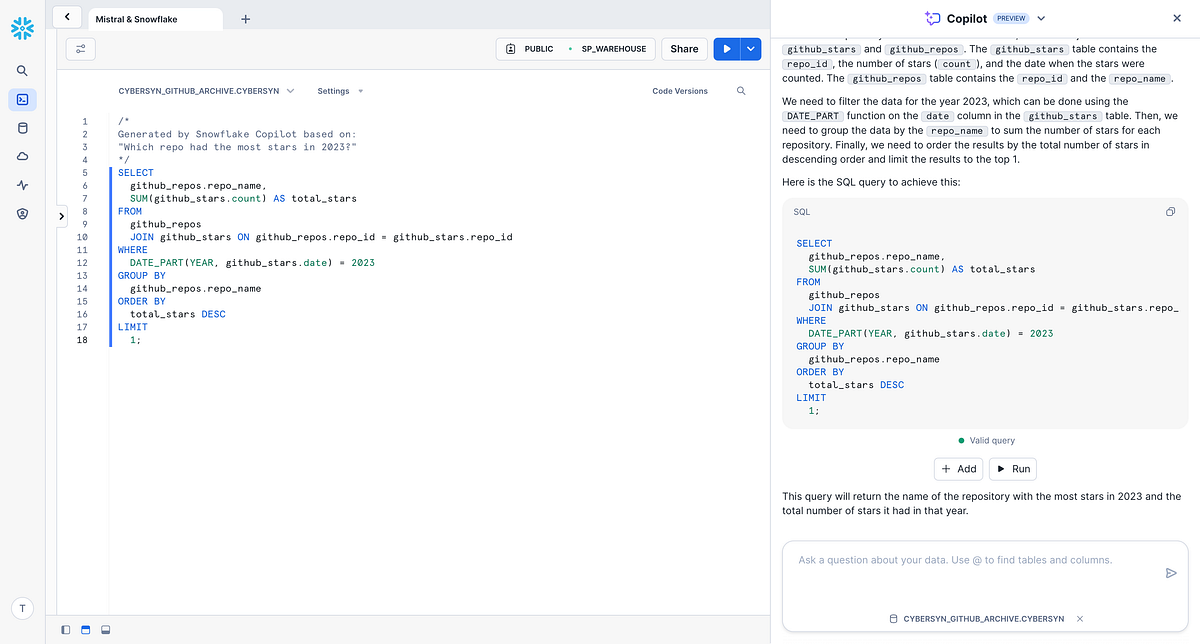Send the Copilot question with the arrow icon

[x=1171, y=573]
